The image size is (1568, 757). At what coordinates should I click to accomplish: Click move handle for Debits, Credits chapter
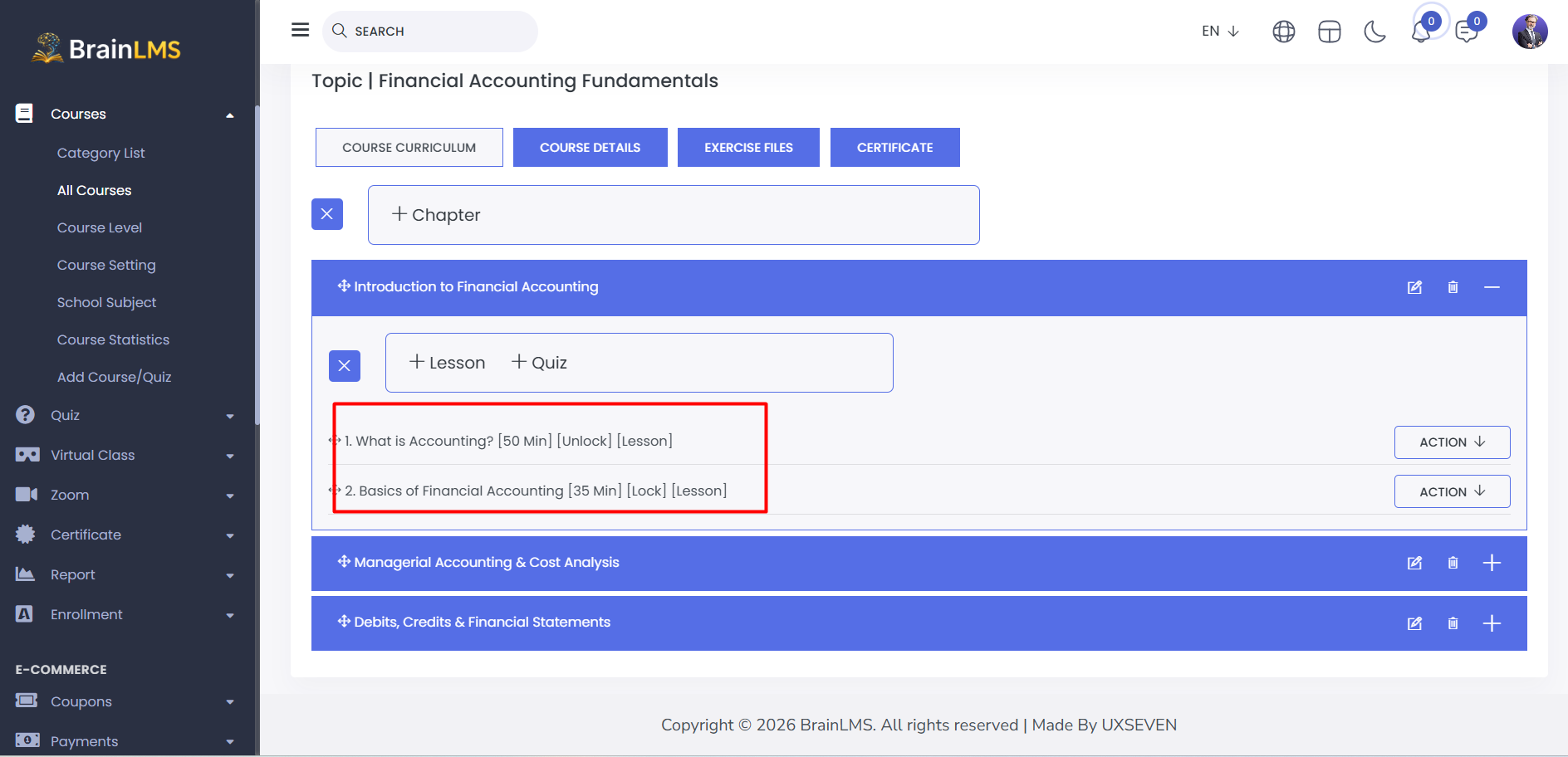(x=344, y=621)
